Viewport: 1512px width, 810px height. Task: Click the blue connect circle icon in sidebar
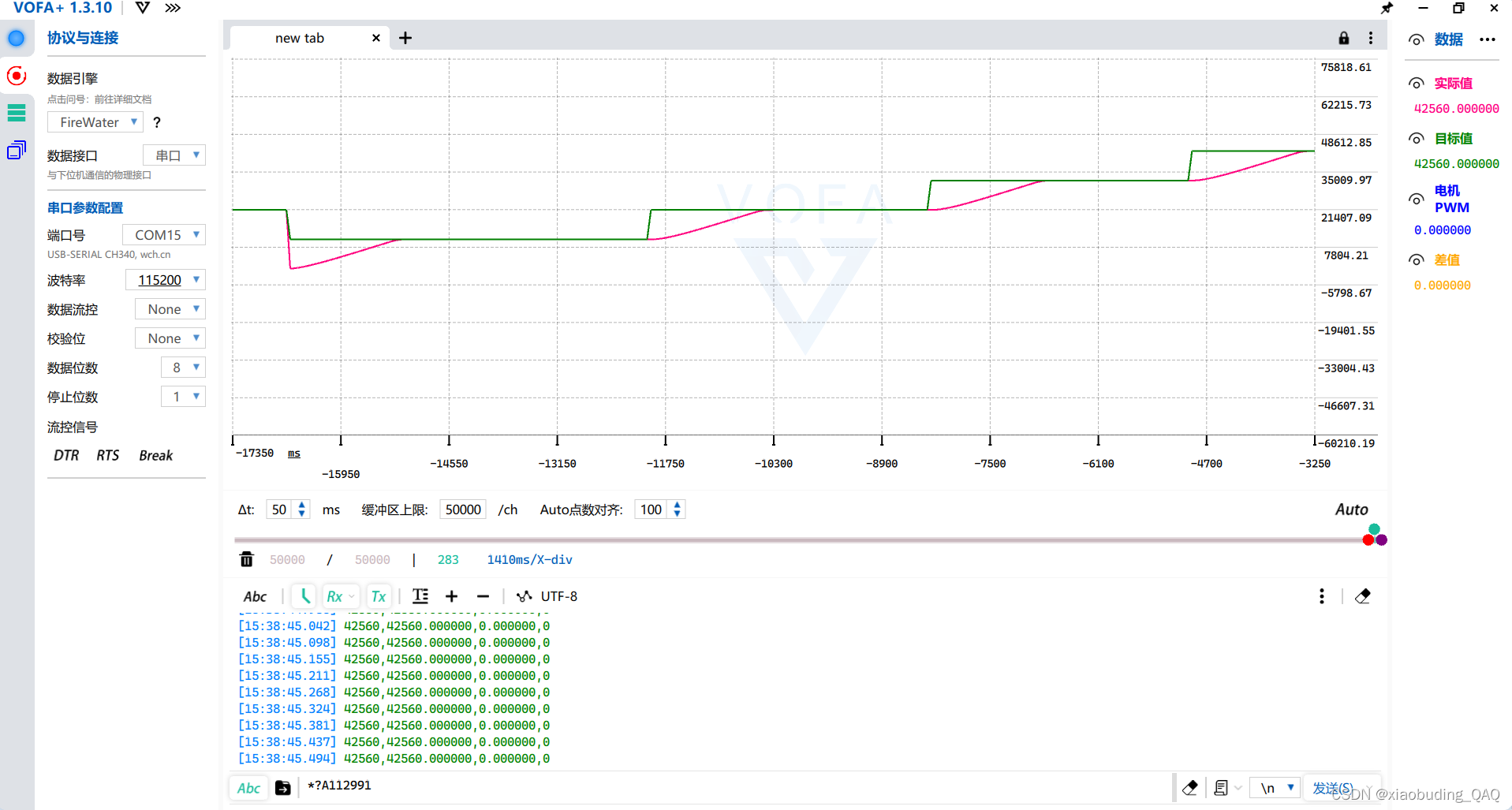pos(16,38)
